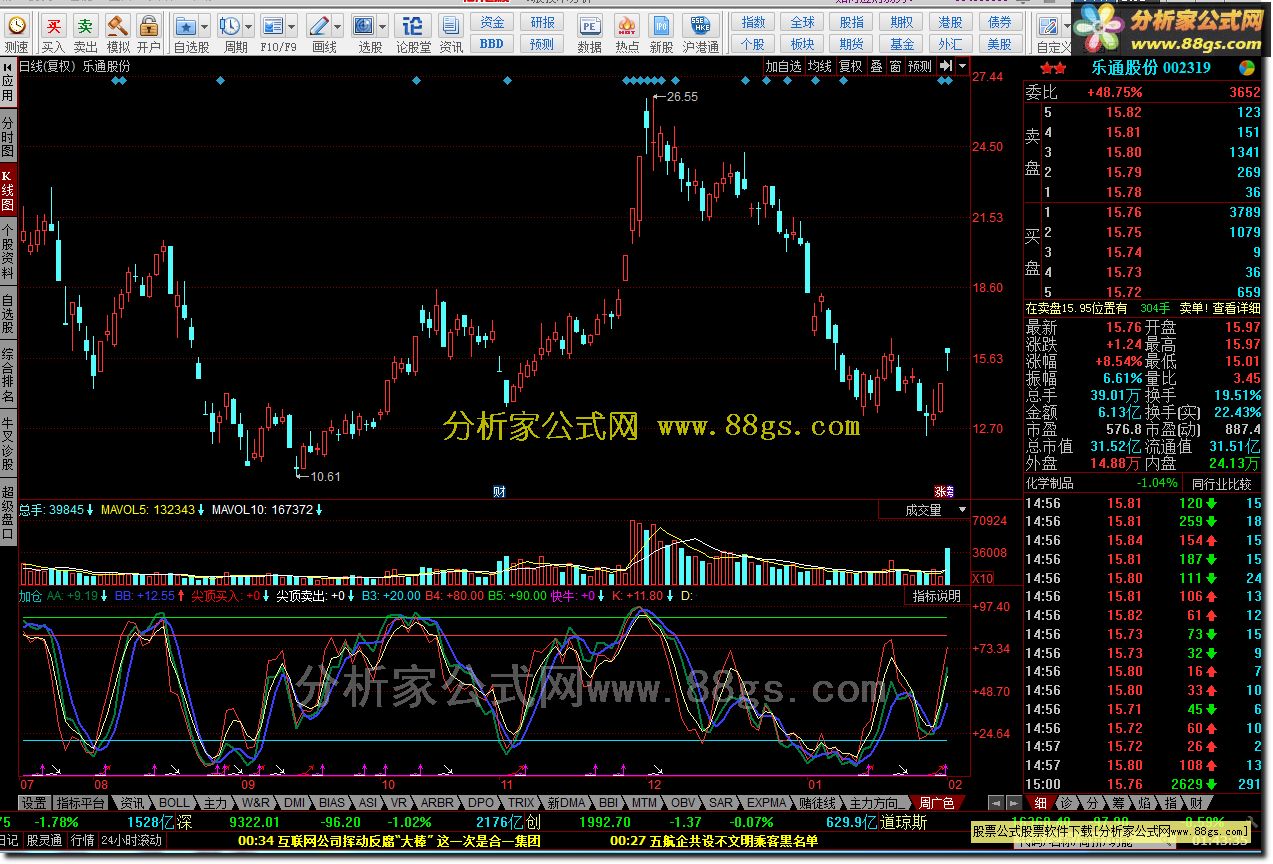Click the pie chart icon beside 002319

coord(1247,68)
